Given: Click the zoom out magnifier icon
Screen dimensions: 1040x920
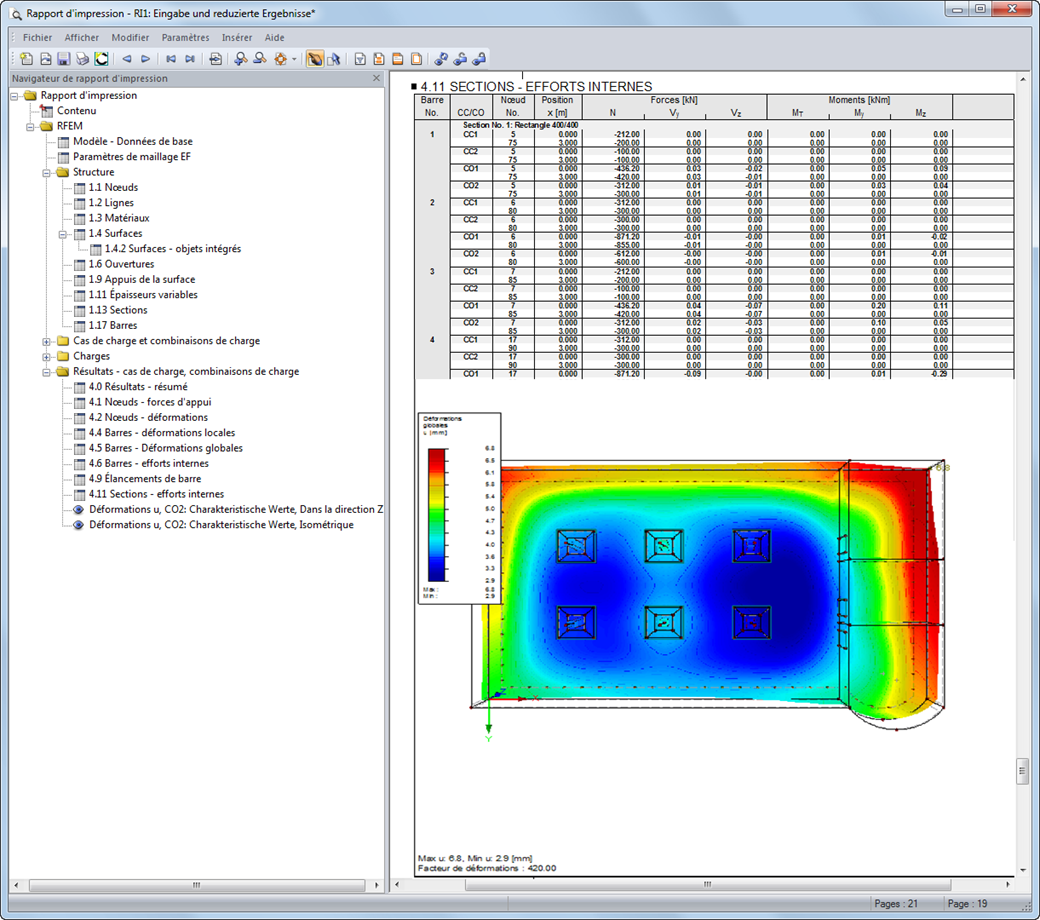Looking at the screenshot, I should click(260, 59).
